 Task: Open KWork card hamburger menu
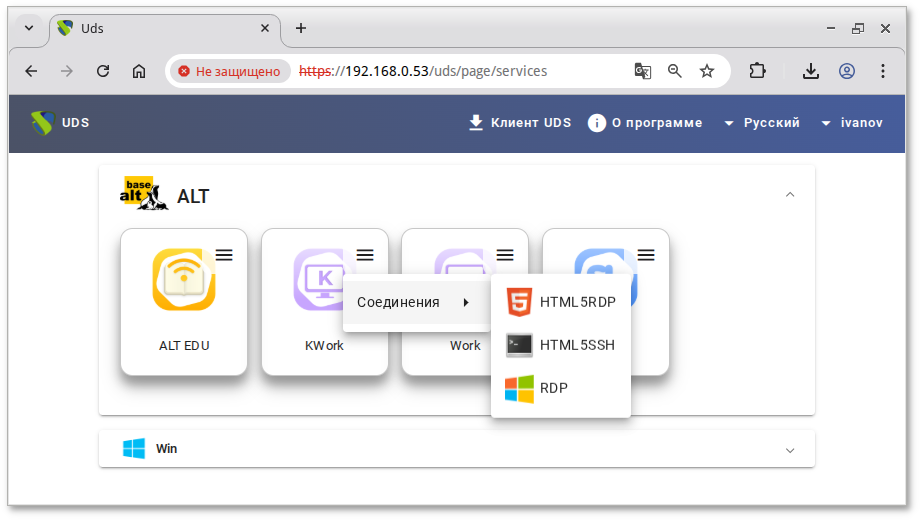coord(365,255)
